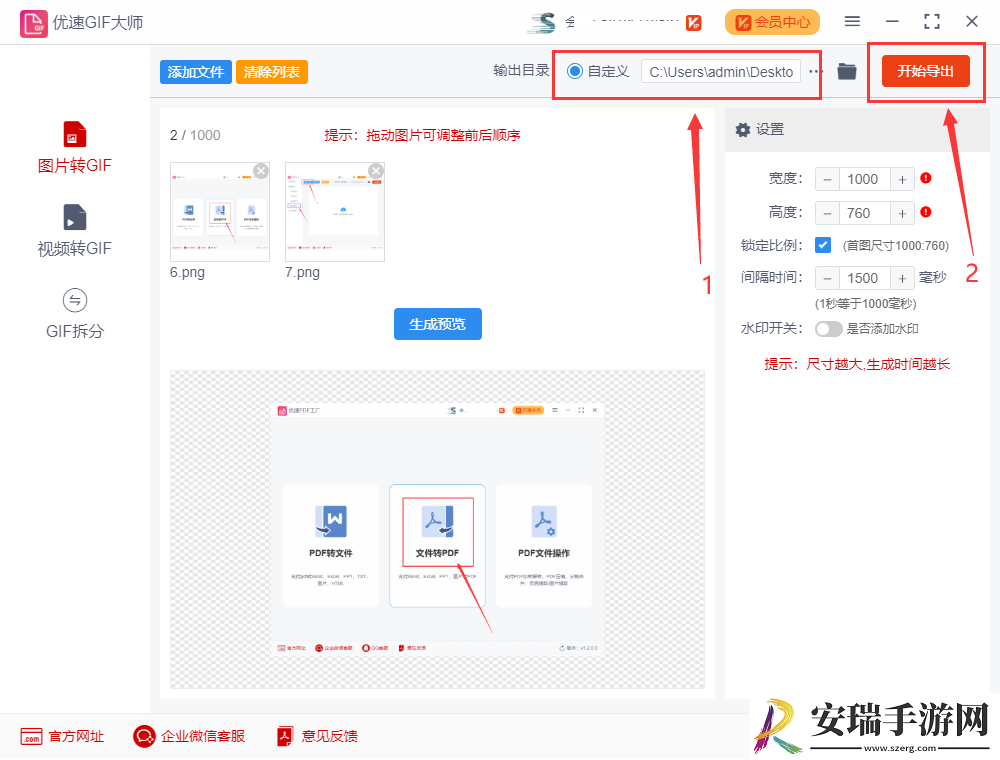Open the hamburger menu in title bar
1000x760 pixels.
coord(852,22)
